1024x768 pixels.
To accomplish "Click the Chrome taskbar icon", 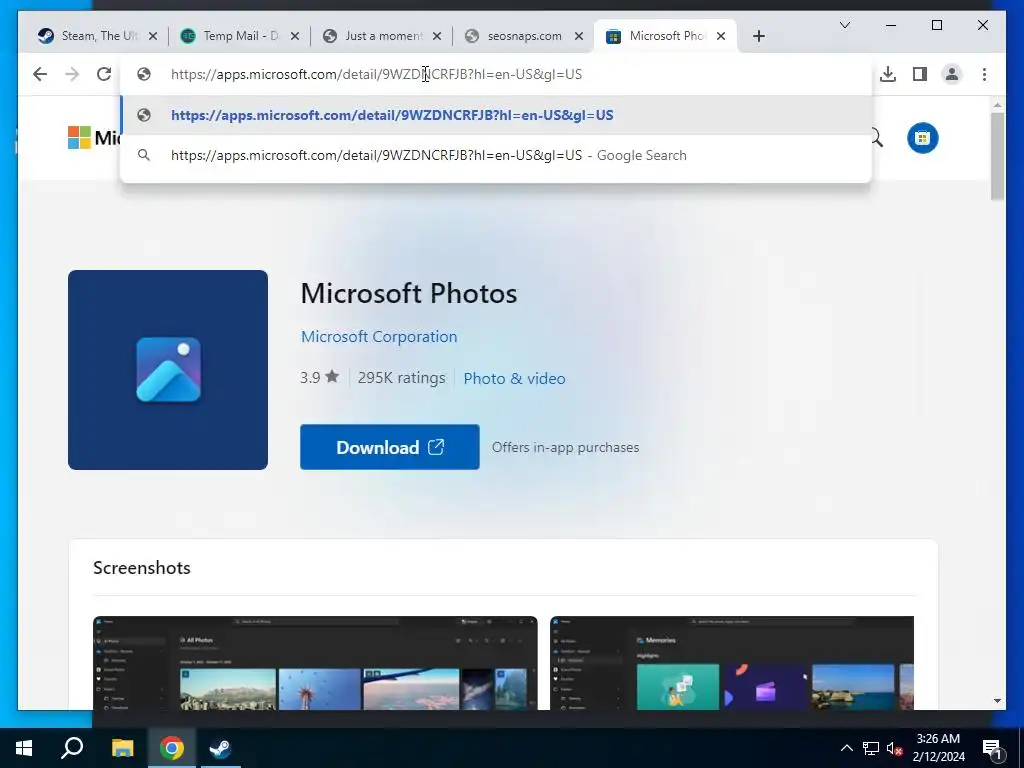I will (172, 748).
